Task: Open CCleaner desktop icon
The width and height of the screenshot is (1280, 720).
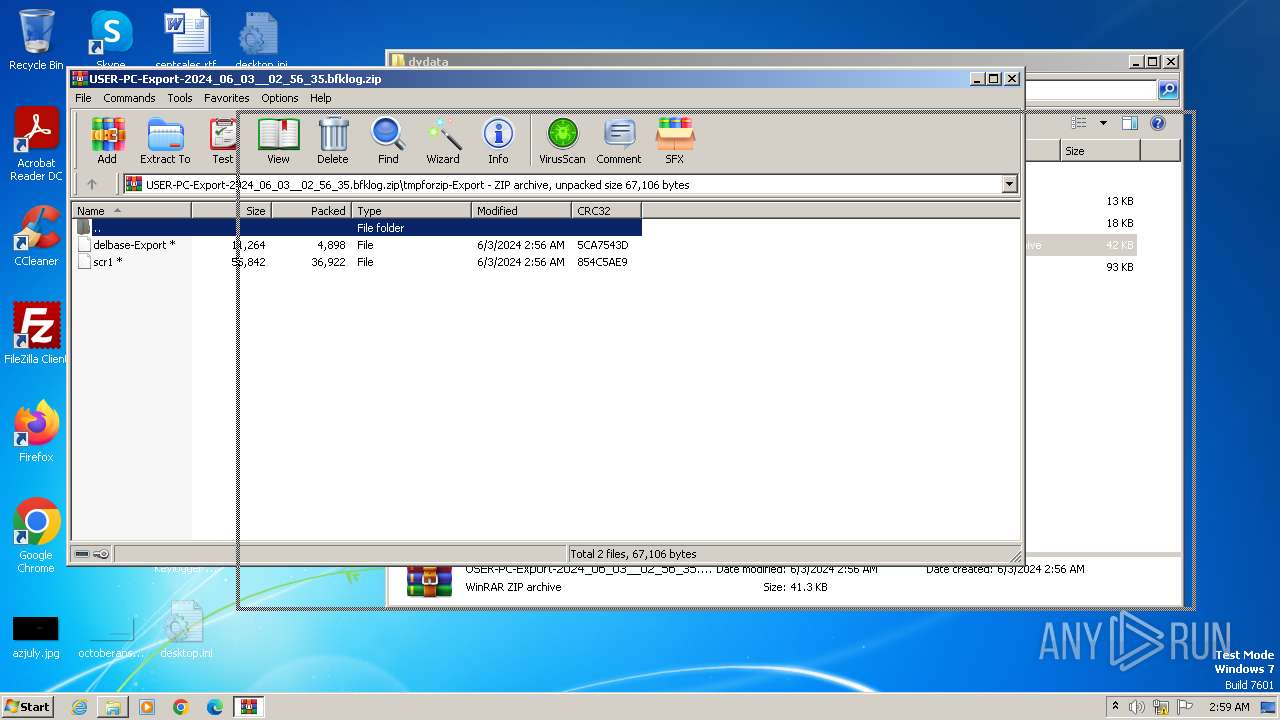Action: pos(36,235)
